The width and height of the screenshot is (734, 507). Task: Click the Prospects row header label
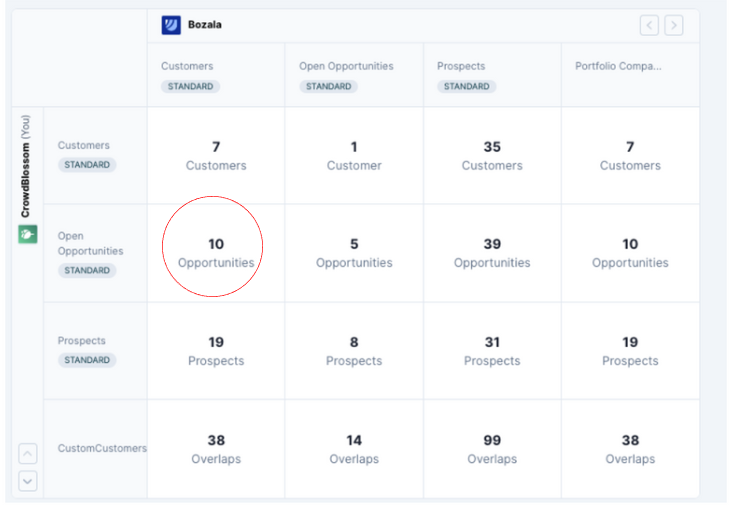coord(81,340)
